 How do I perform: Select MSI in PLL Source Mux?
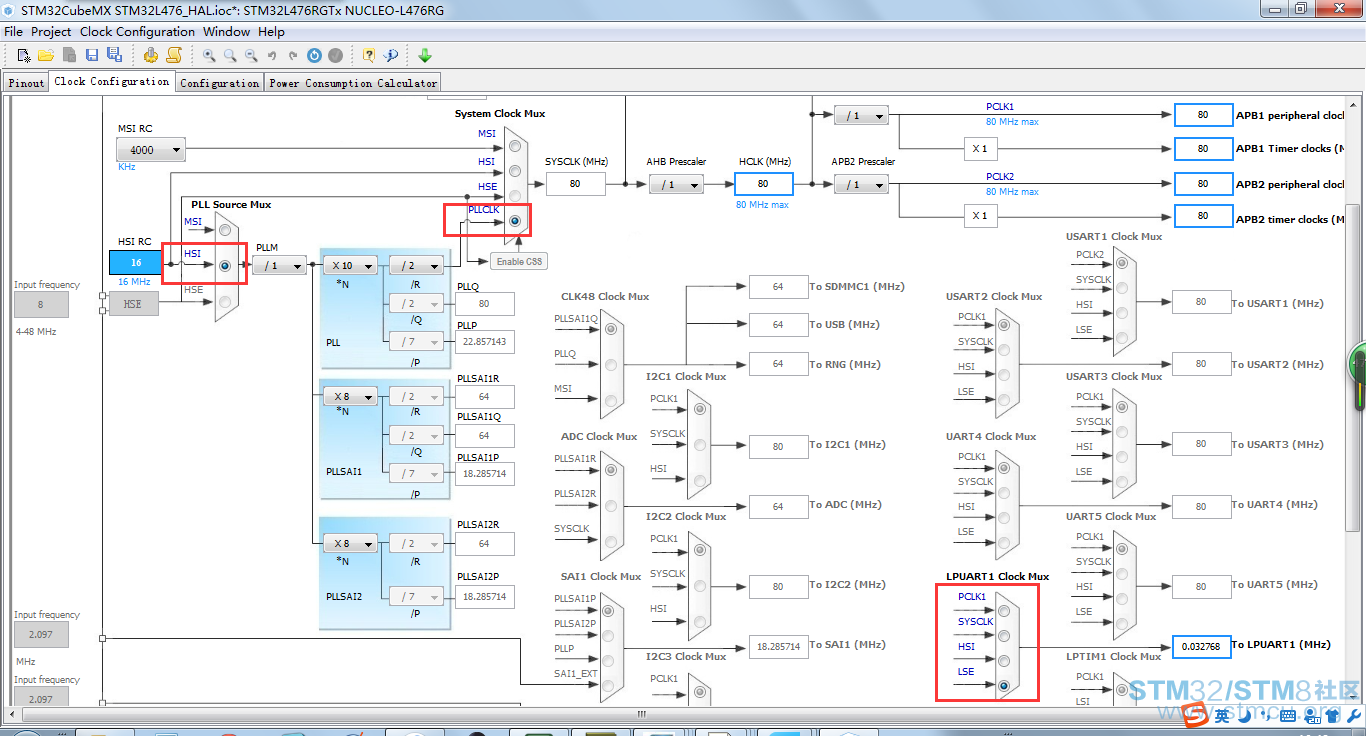pos(225,230)
